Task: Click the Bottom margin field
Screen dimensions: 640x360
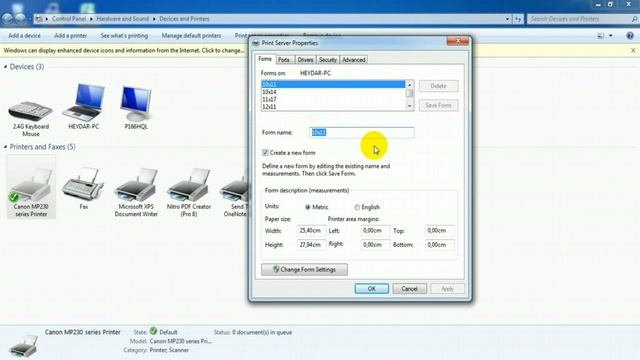Action: [439, 244]
